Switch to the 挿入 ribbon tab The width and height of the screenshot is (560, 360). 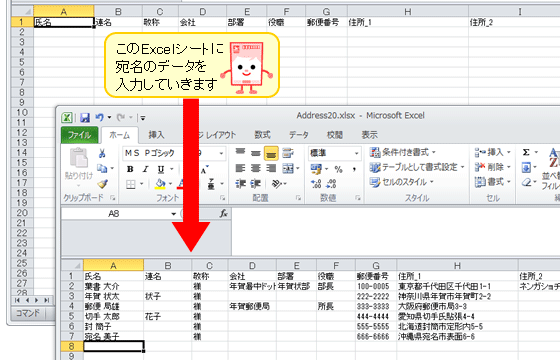point(156,135)
